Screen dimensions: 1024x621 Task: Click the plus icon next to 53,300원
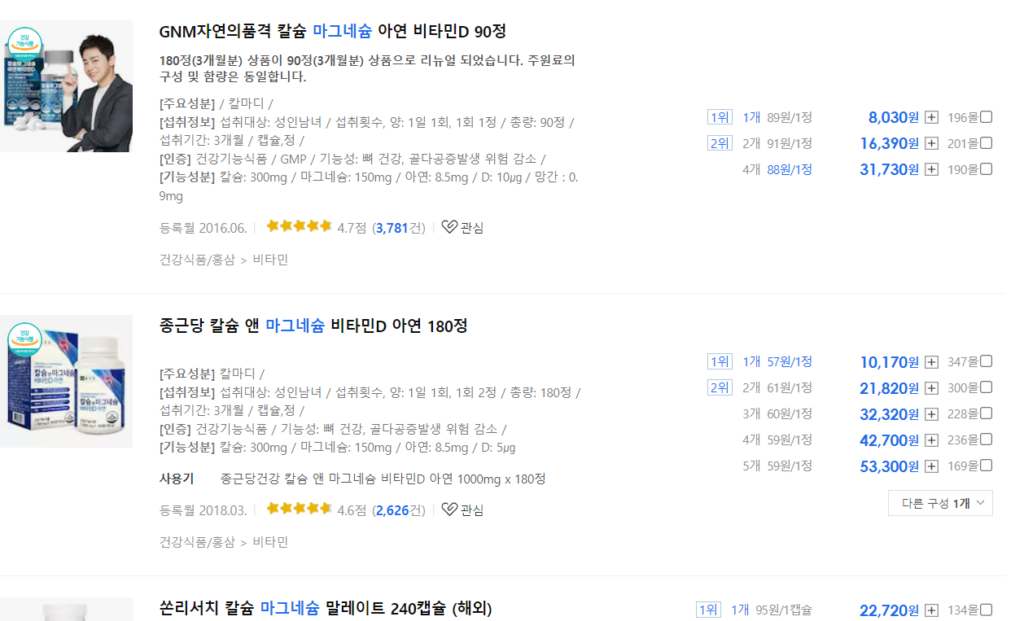pyautogui.click(x=932, y=465)
